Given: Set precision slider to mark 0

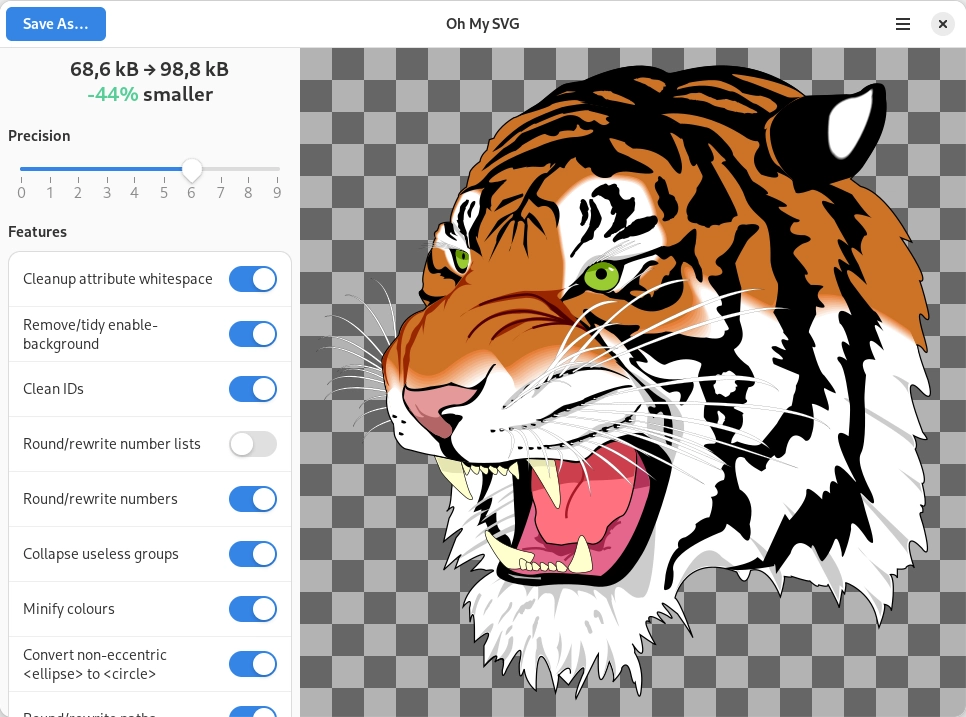Looking at the screenshot, I should coord(22,169).
